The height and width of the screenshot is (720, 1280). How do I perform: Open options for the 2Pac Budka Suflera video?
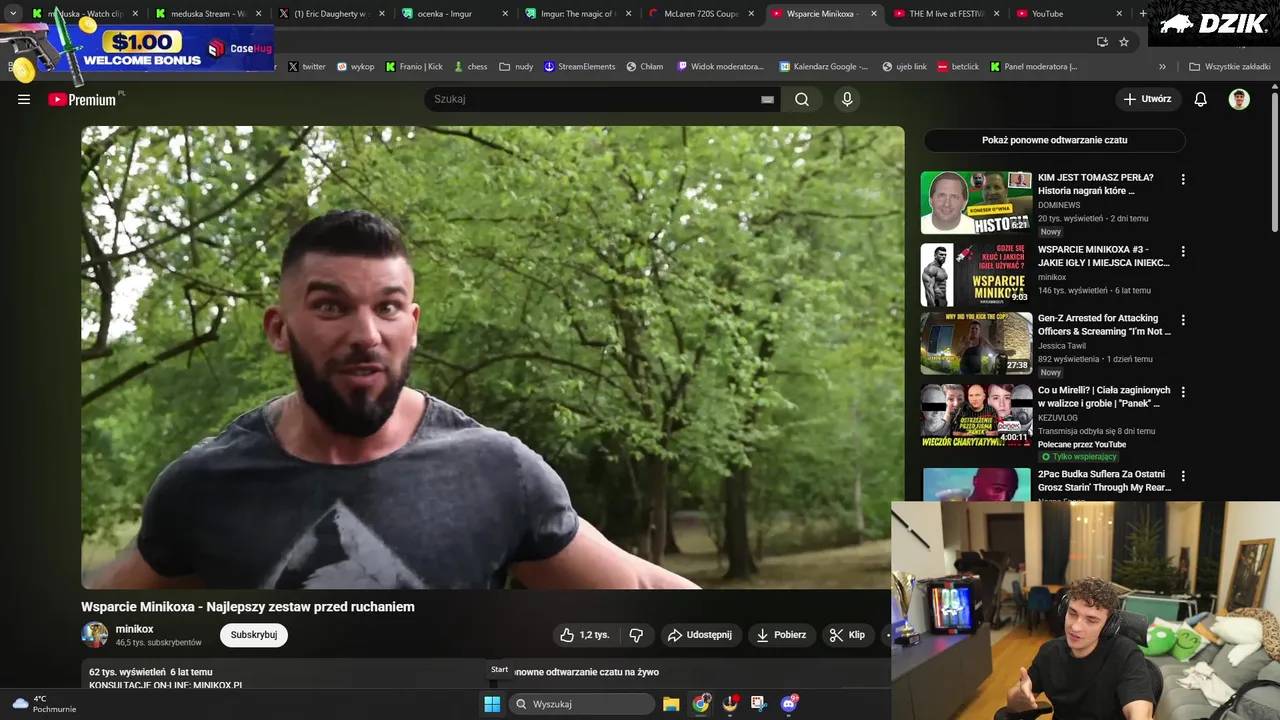point(1183,476)
